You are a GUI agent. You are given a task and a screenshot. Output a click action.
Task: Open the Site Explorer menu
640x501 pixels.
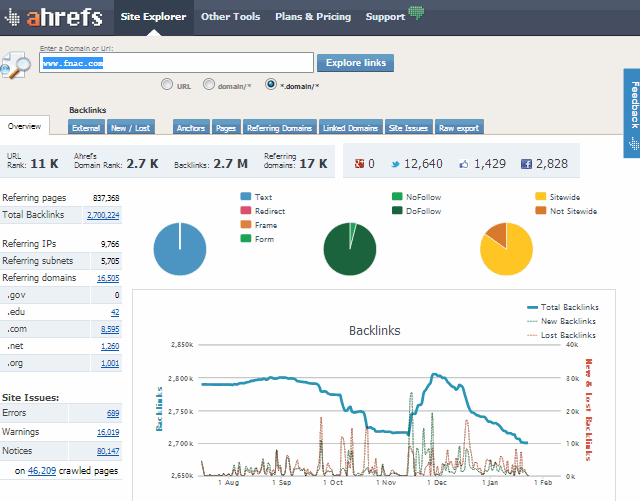click(153, 17)
